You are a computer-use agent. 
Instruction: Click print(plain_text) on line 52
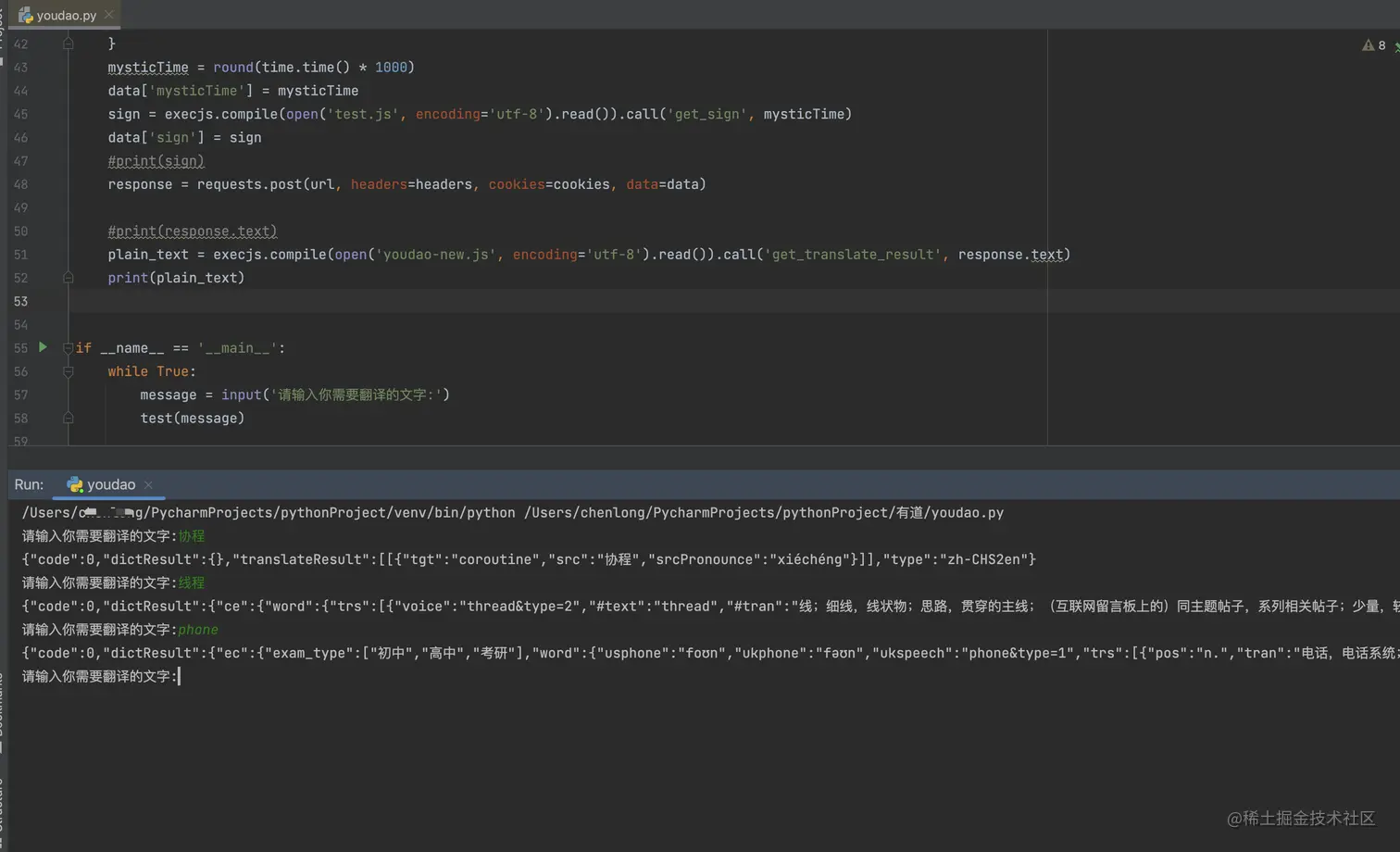176,278
